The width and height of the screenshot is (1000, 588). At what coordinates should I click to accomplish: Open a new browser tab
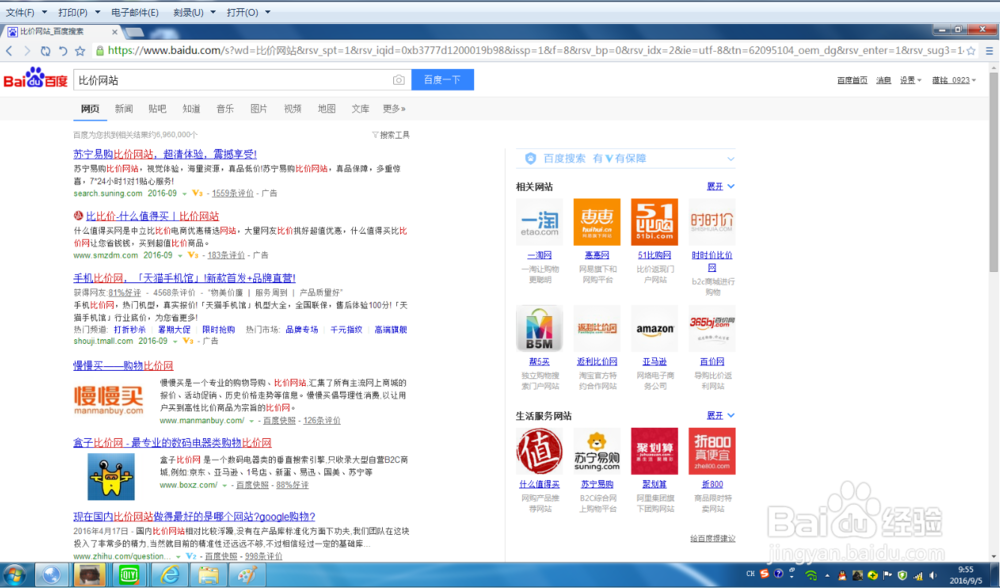(x=135, y=32)
